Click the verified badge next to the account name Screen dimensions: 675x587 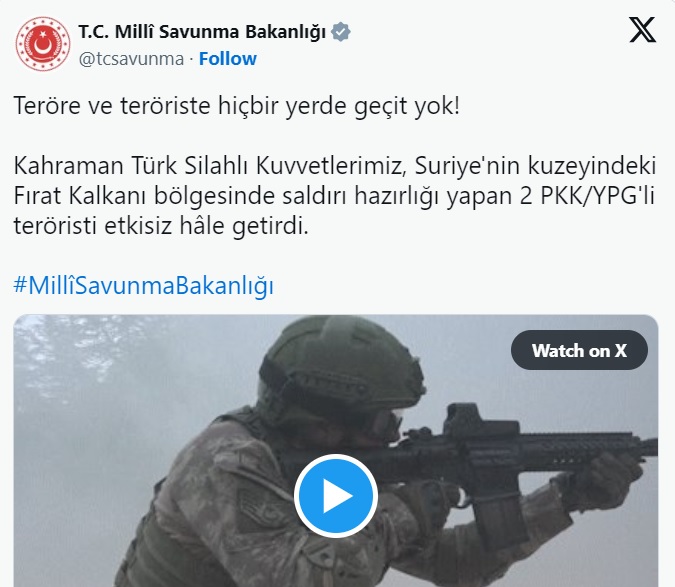click(341, 32)
